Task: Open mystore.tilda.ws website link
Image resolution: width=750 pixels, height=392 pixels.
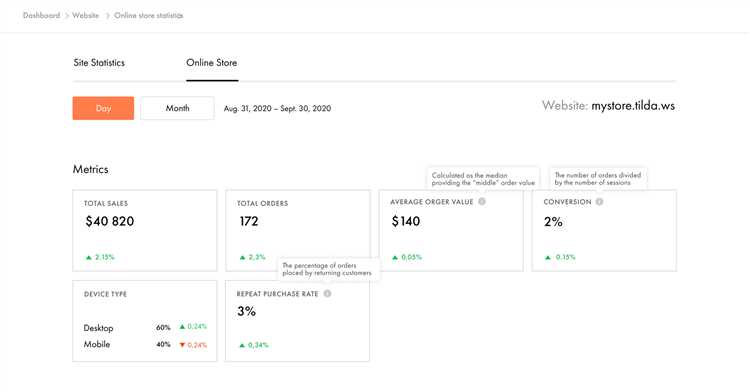Action: pyautogui.click(x=633, y=106)
